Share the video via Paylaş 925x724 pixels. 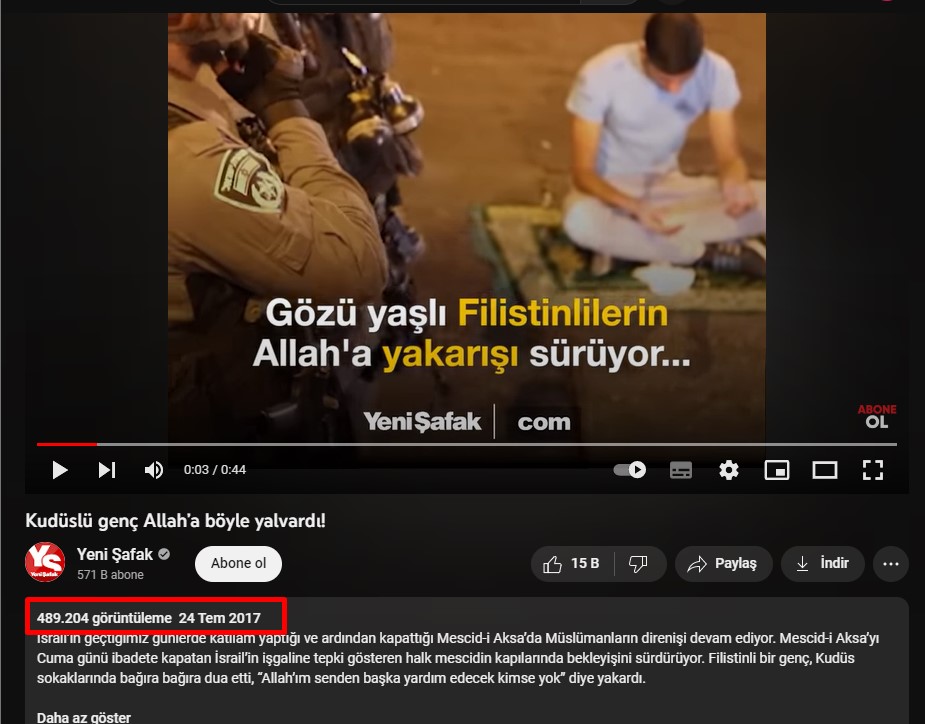(x=723, y=564)
